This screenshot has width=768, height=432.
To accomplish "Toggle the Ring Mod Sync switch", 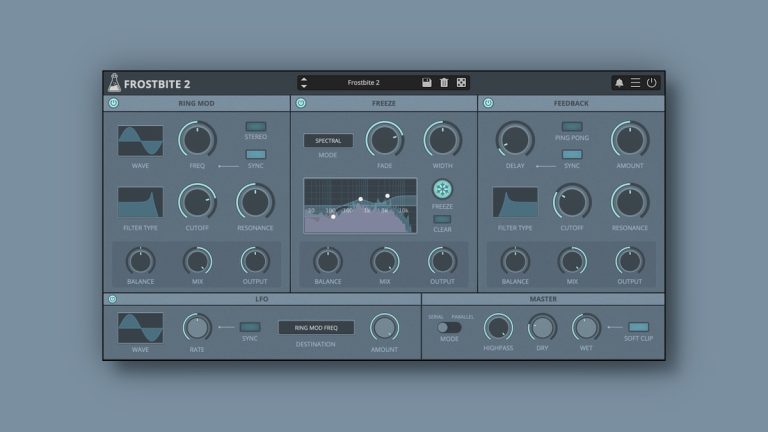I will click(256, 154).
